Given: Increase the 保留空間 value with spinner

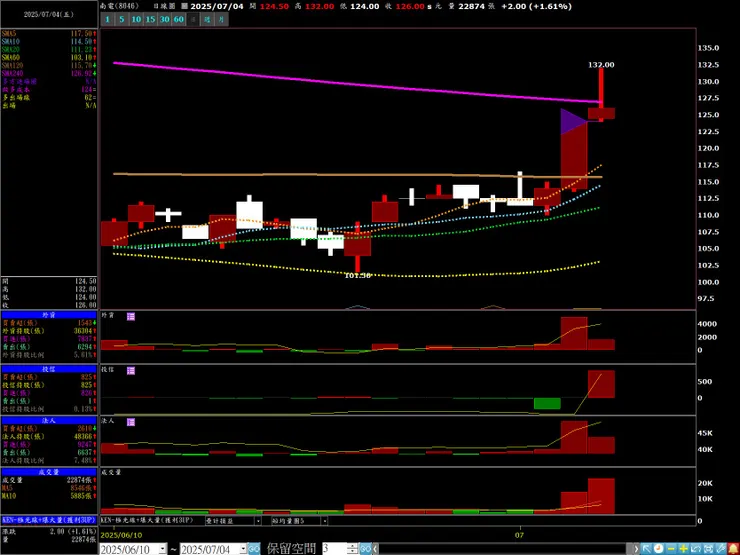Looking at the screenshot, I should tap(353, 546).
